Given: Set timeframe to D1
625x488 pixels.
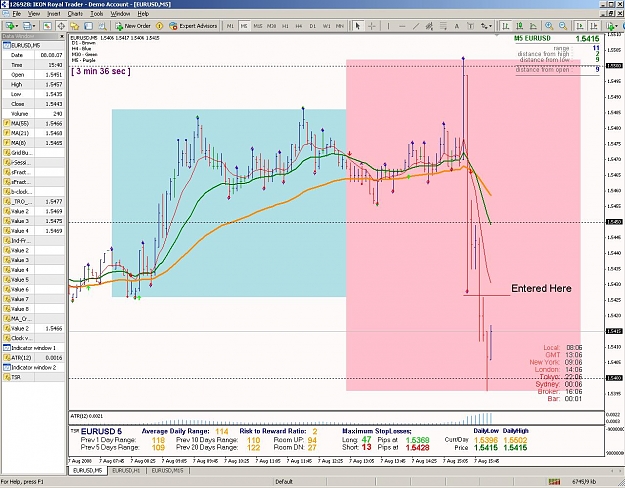Looking at the screenshot, I should pyautogui.click(x=313, y=26).
